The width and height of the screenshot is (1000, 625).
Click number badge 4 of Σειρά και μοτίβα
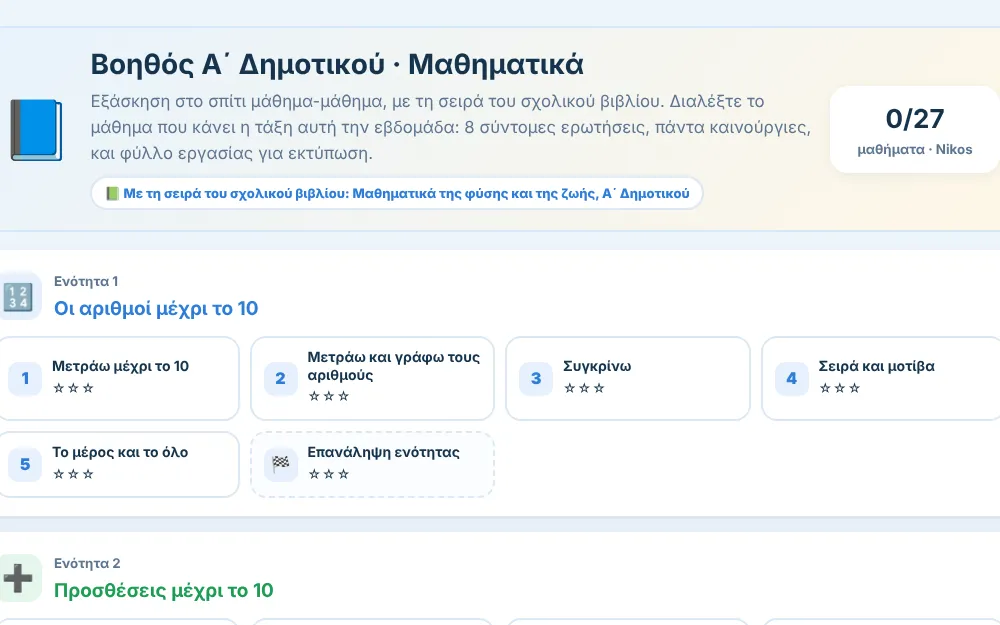pos(791,378)
